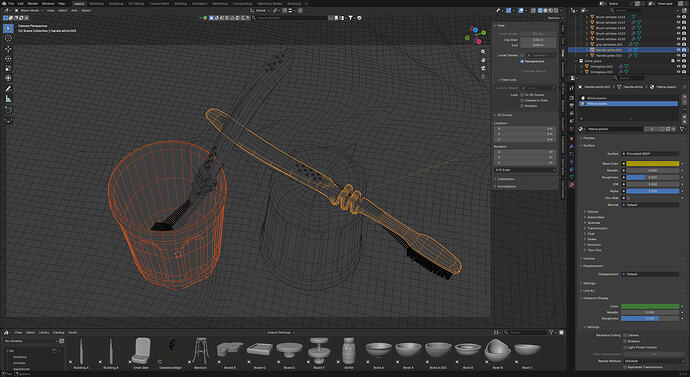Toggle render camera for Handle.white.002
Screen dimensions: 690x377
pyautogui.click(x=684, y=50)
